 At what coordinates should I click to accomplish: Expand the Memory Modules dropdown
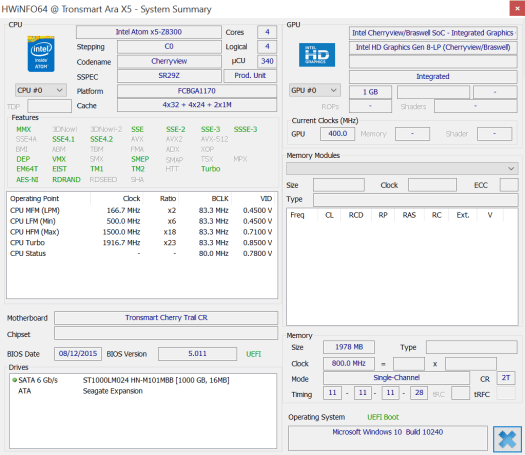(x=402, y=168)
